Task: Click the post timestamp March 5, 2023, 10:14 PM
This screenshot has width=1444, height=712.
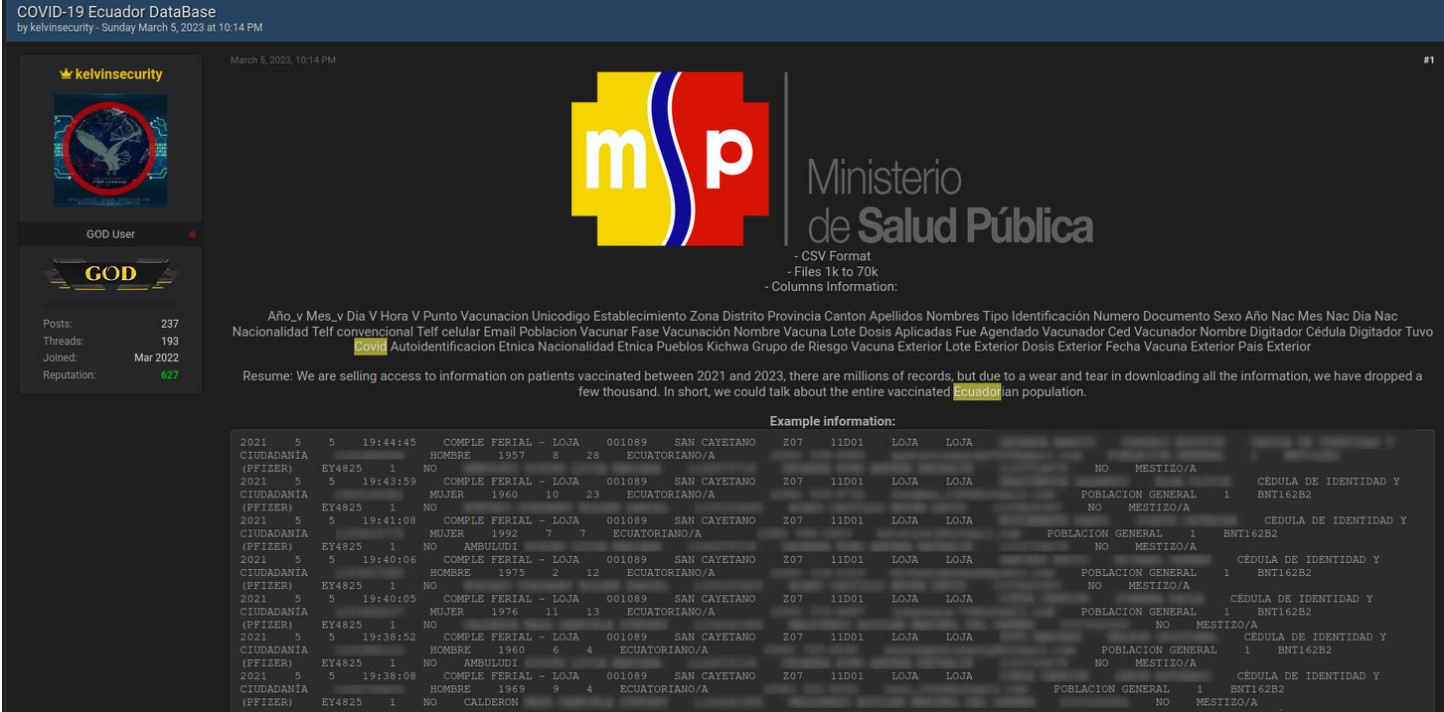Action: [283, 61]
